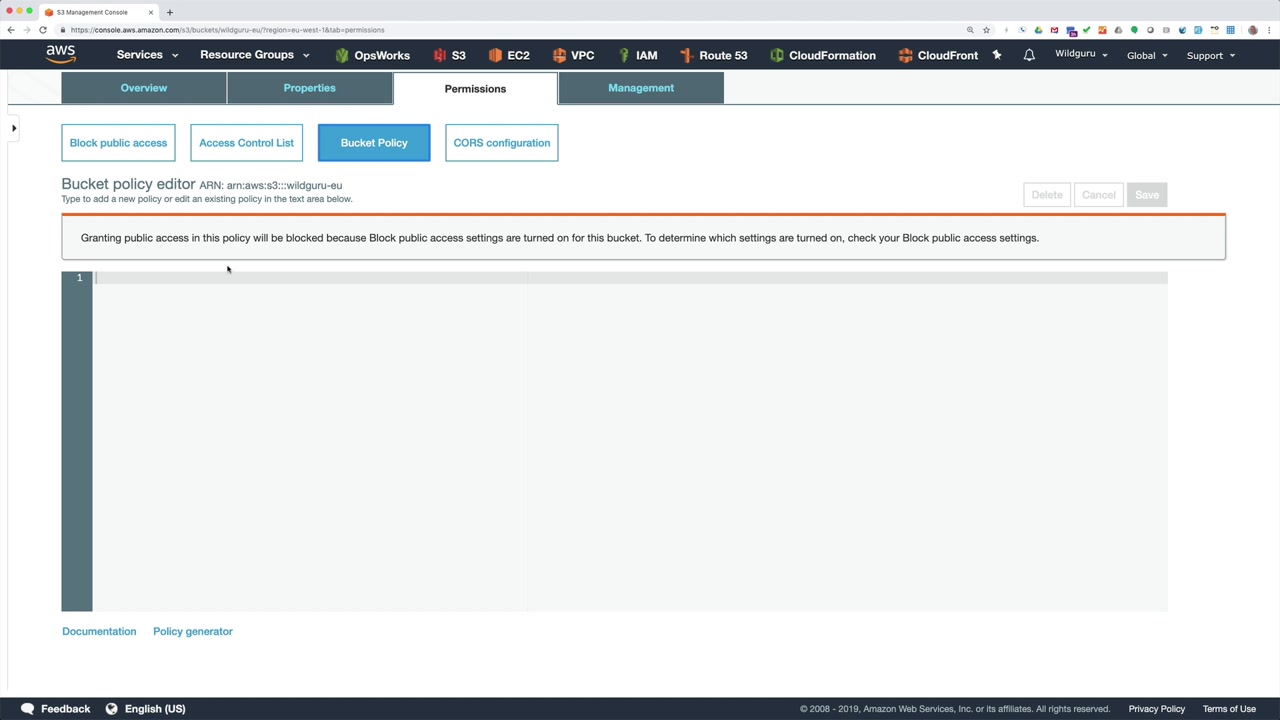
Task: Open the Support dropdown menu
Action: point(1211,55)
